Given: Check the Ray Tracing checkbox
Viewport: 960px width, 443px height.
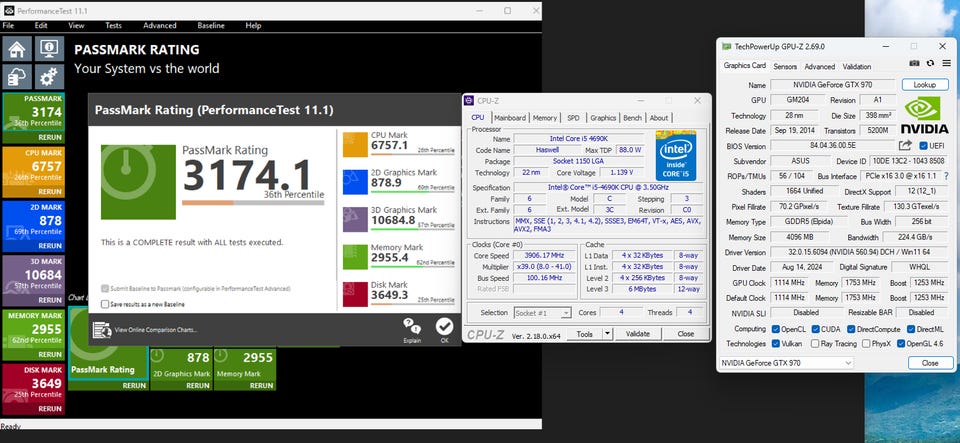Looking at the screenshot, I should pos(815,344).
